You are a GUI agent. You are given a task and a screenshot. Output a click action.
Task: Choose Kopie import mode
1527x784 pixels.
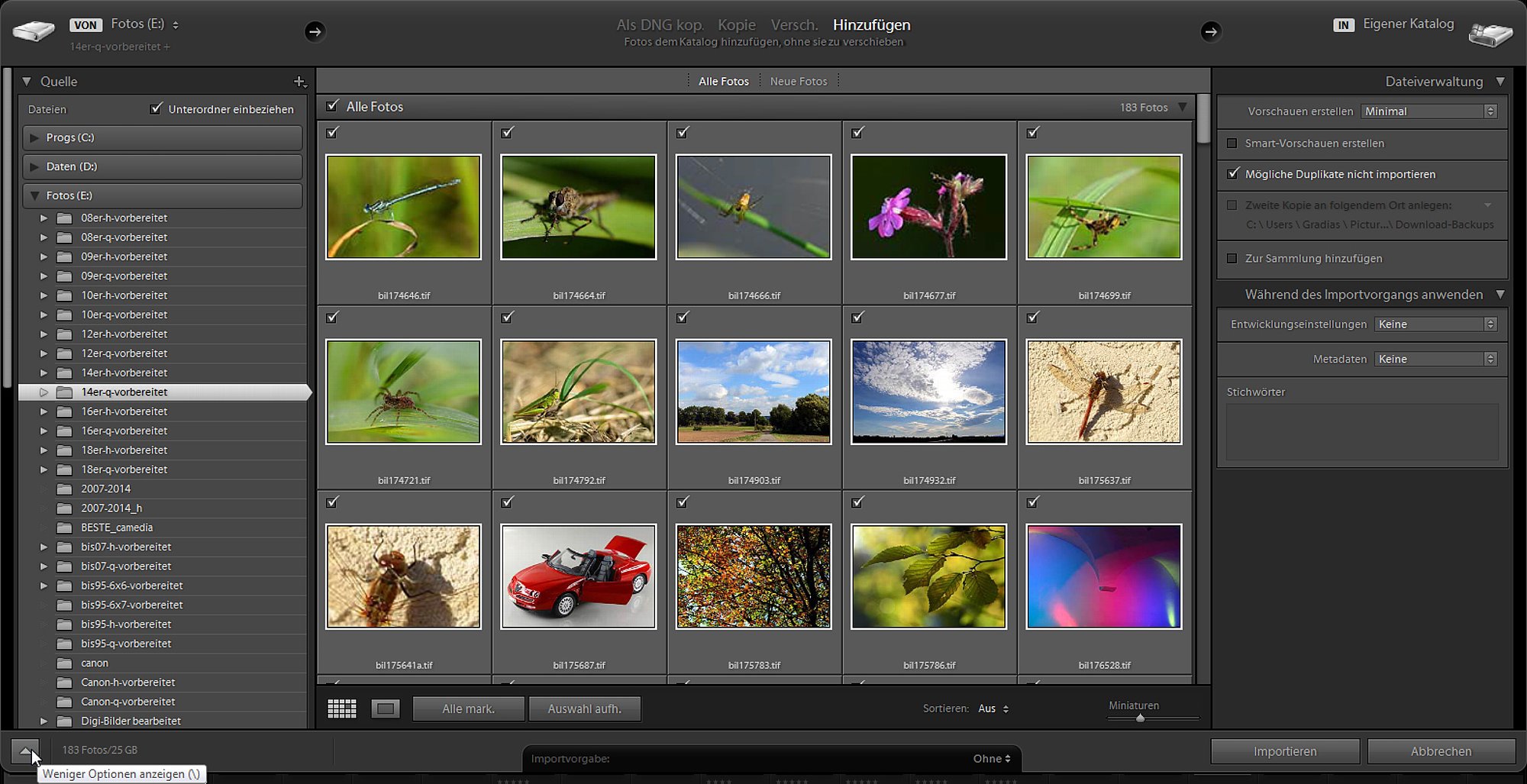click(x=736, y=25)
